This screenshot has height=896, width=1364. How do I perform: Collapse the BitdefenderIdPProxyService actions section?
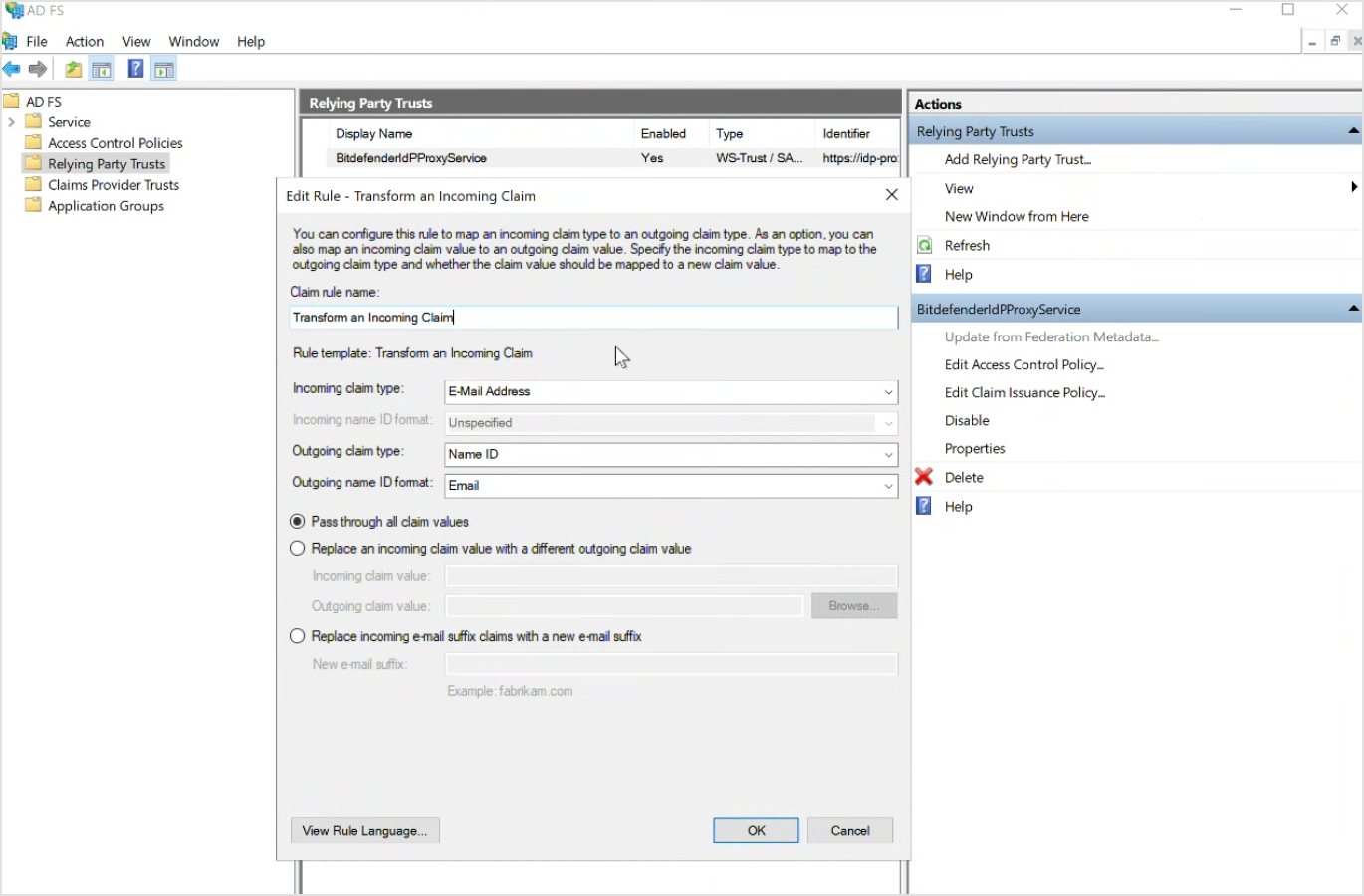1353,309
